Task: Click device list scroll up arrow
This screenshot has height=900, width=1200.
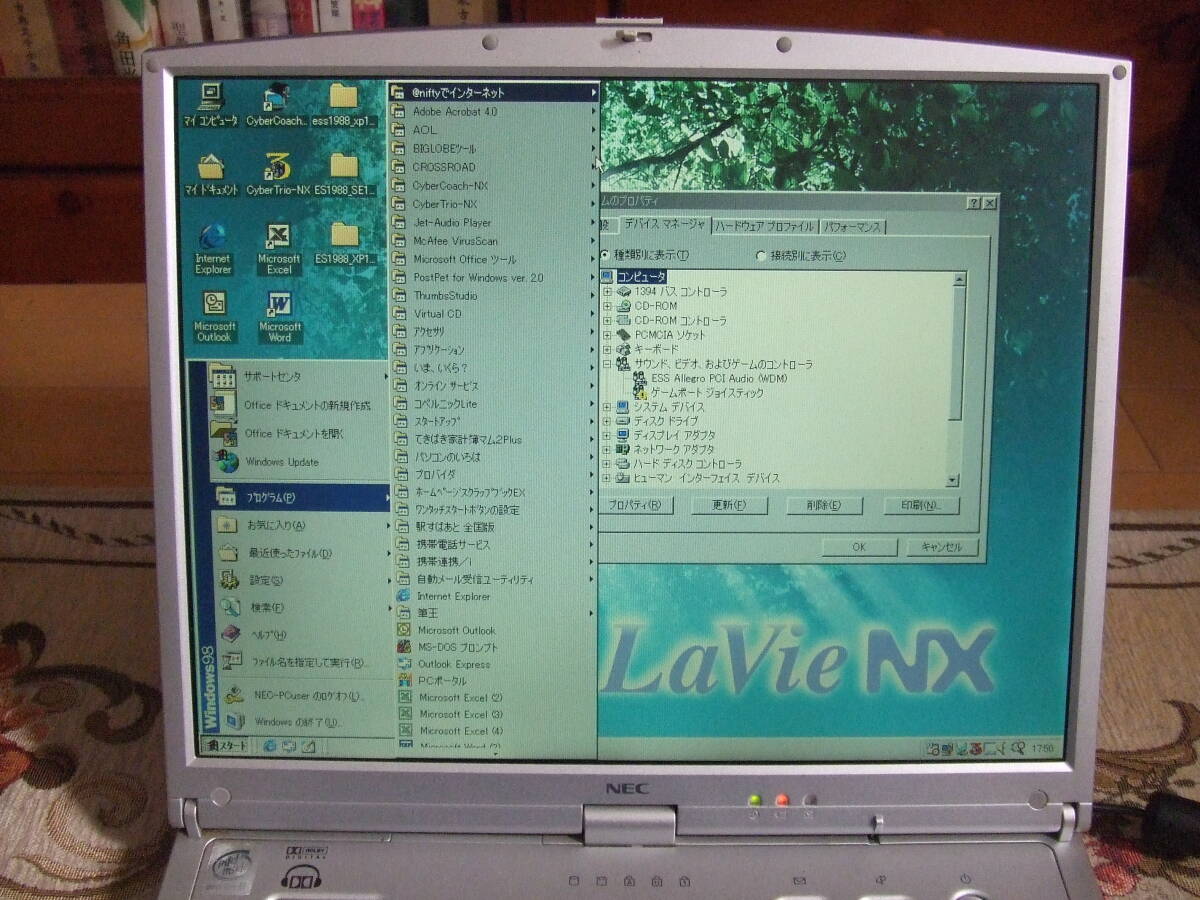Action: coord(960,279)
